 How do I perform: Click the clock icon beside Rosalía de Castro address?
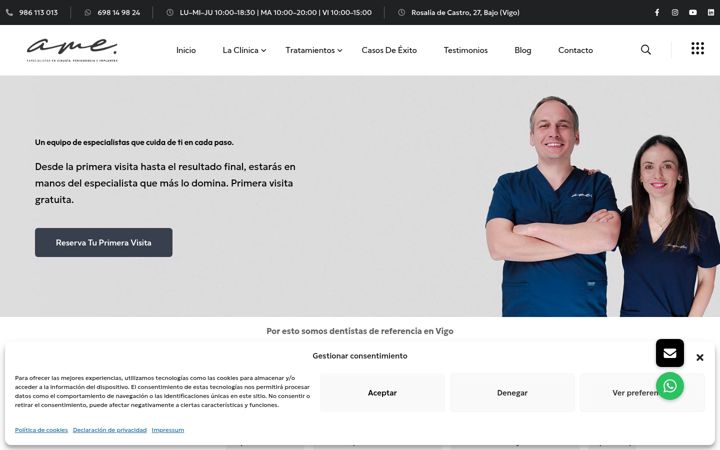401,12
